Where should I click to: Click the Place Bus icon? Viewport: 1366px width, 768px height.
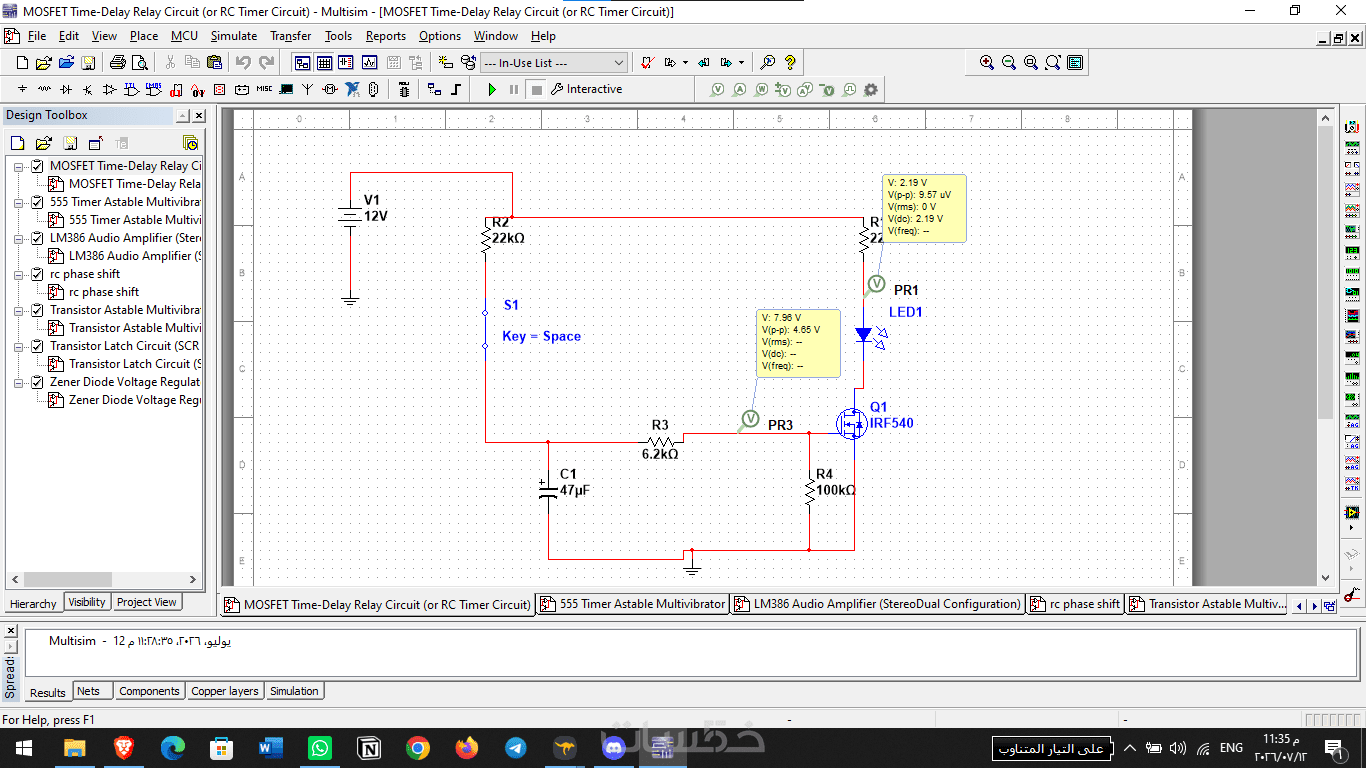point(456,89)
